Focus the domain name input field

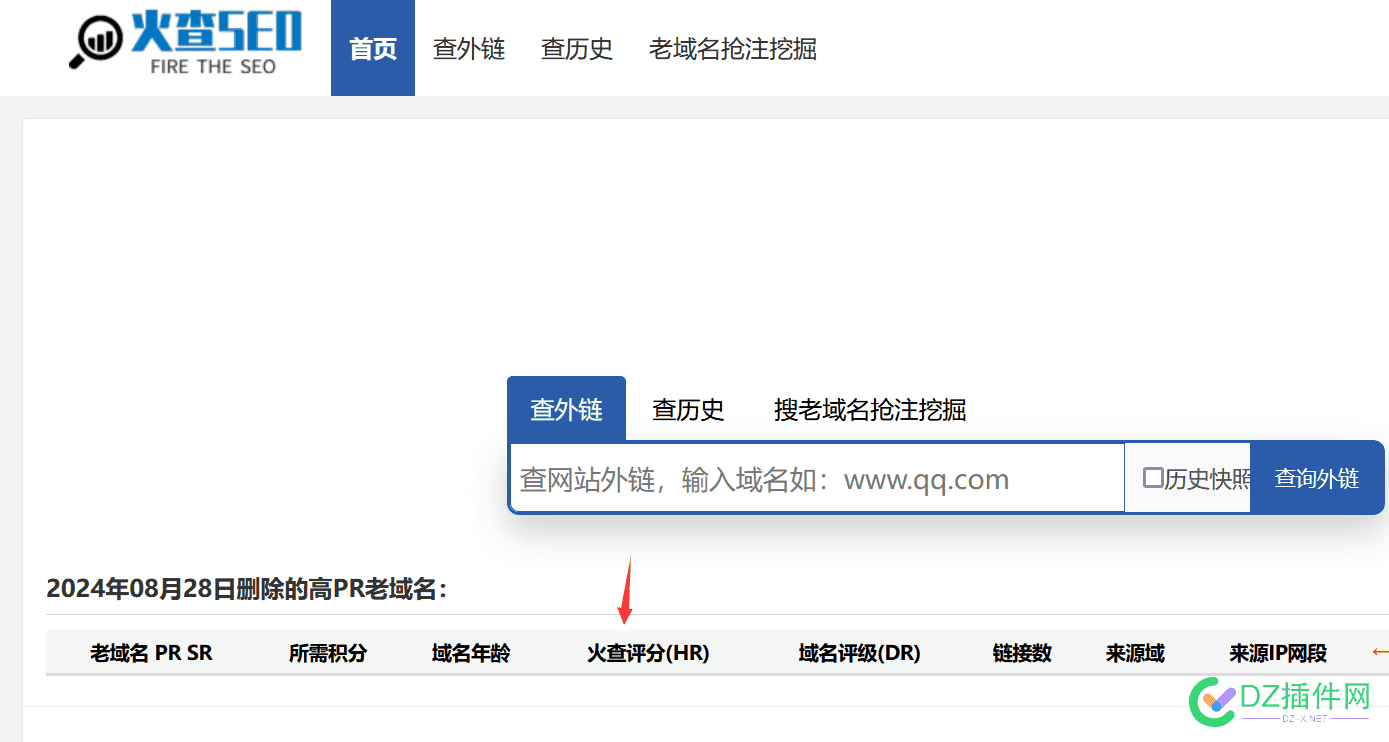(x=817, y=478)
